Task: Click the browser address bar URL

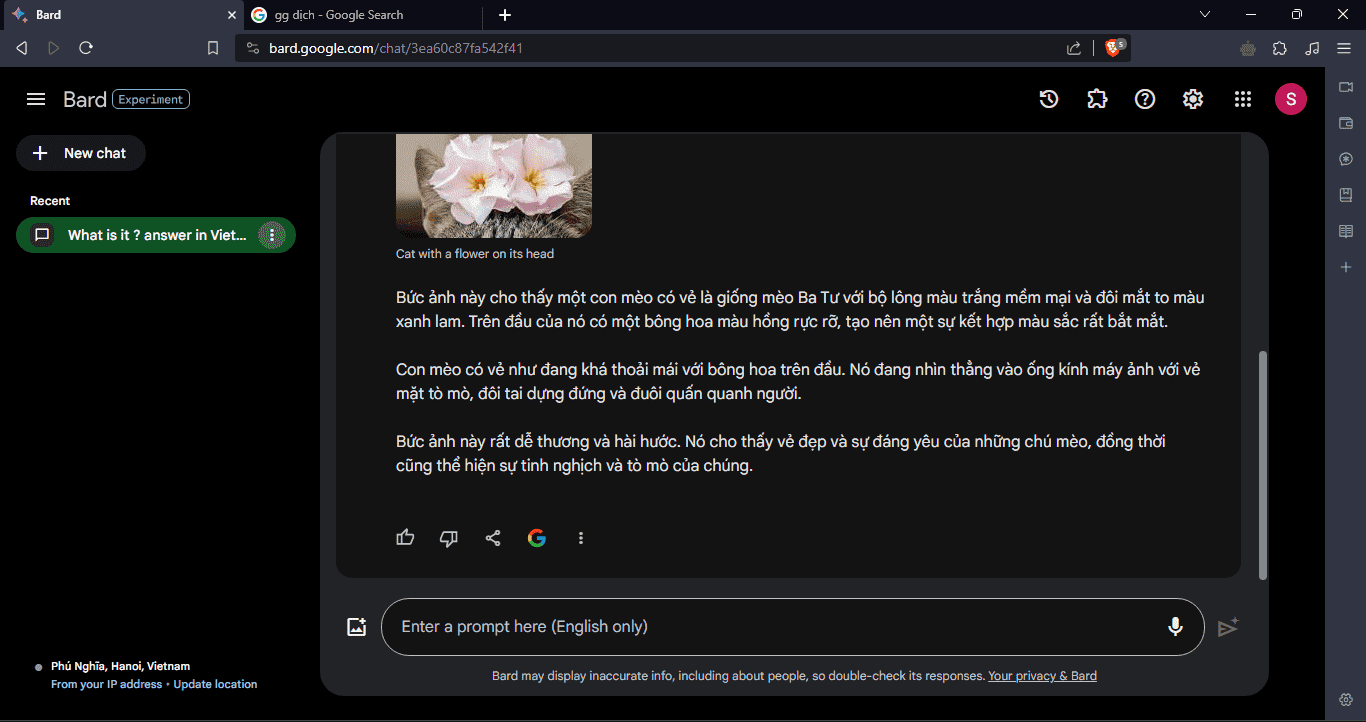Action: (x=396, y=48)
